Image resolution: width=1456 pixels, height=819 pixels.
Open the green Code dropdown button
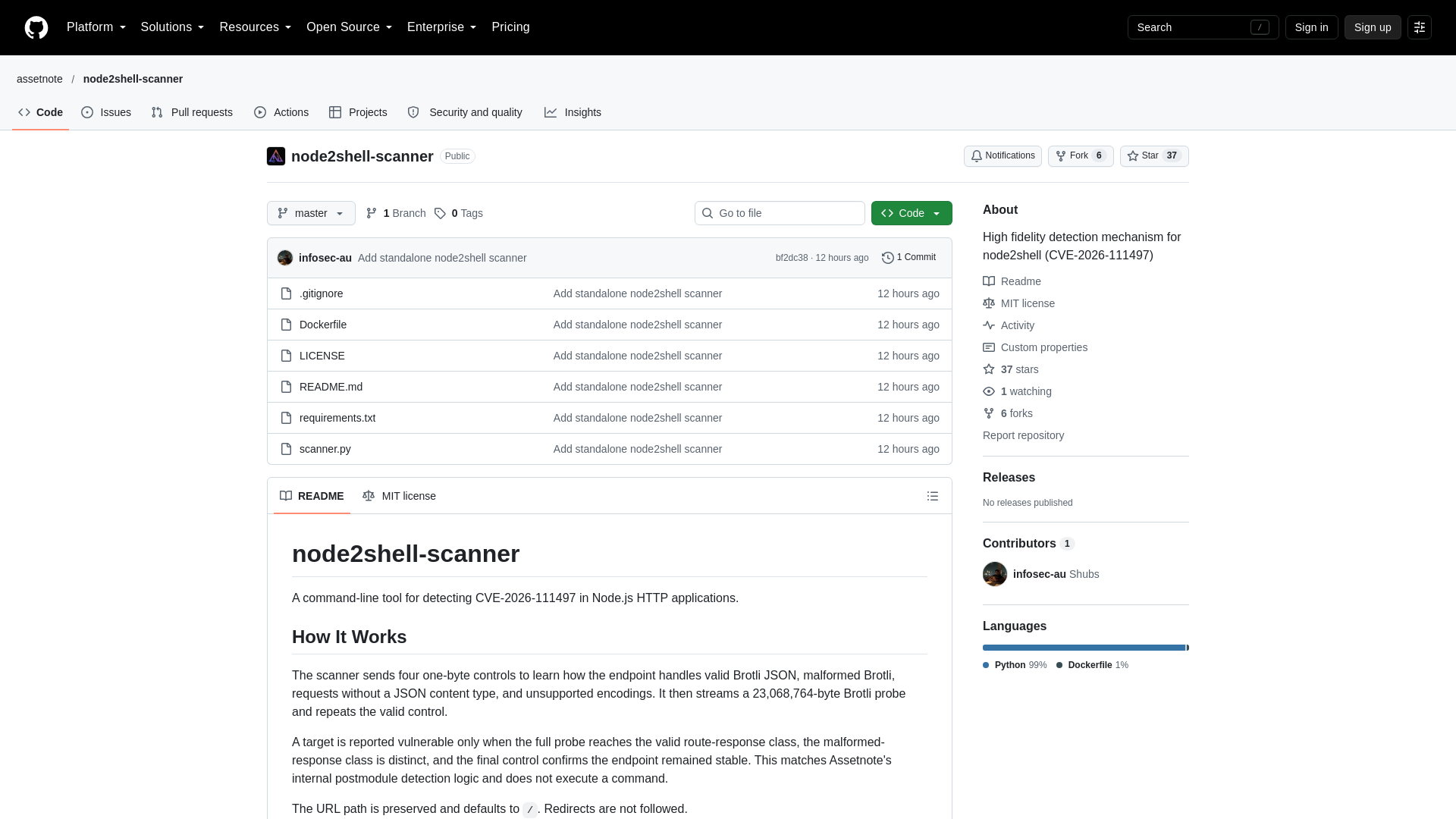click(x=912, y=213)
